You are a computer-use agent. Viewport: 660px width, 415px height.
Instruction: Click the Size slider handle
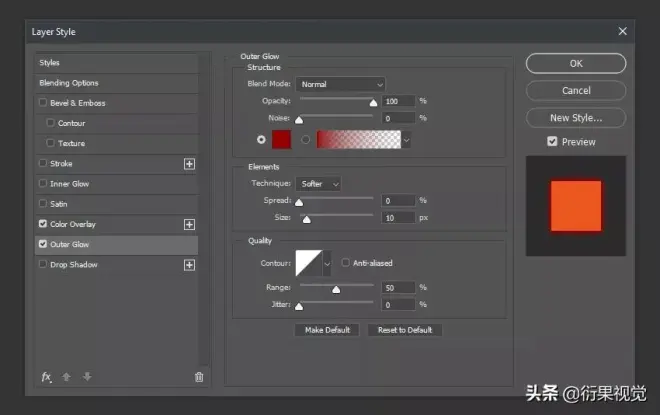[x=307, y=219]
